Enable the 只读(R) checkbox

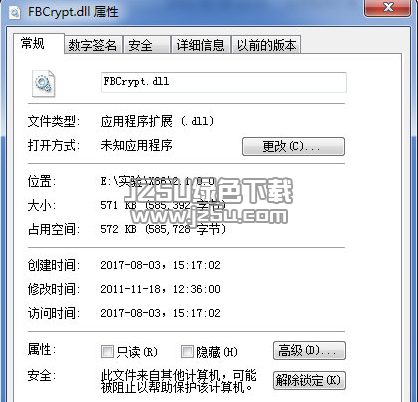(x=107, y=351)
